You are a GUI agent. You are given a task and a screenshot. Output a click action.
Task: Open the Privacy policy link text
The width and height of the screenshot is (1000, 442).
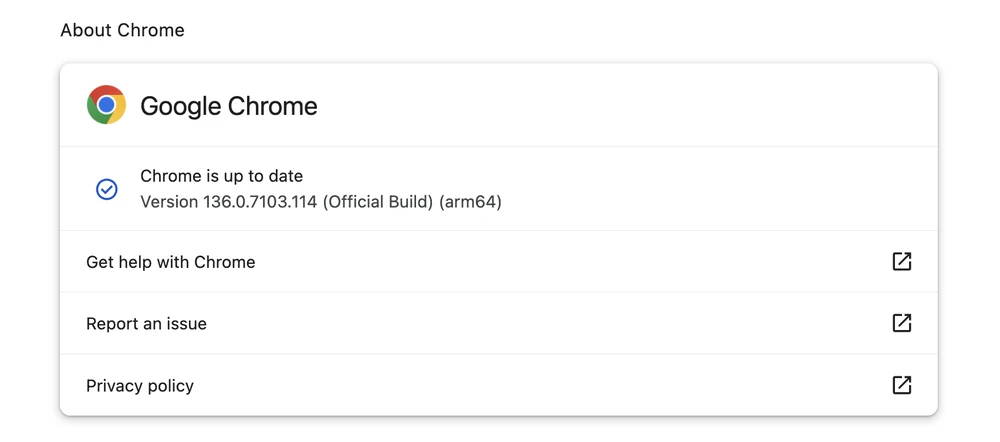(140, 386)
